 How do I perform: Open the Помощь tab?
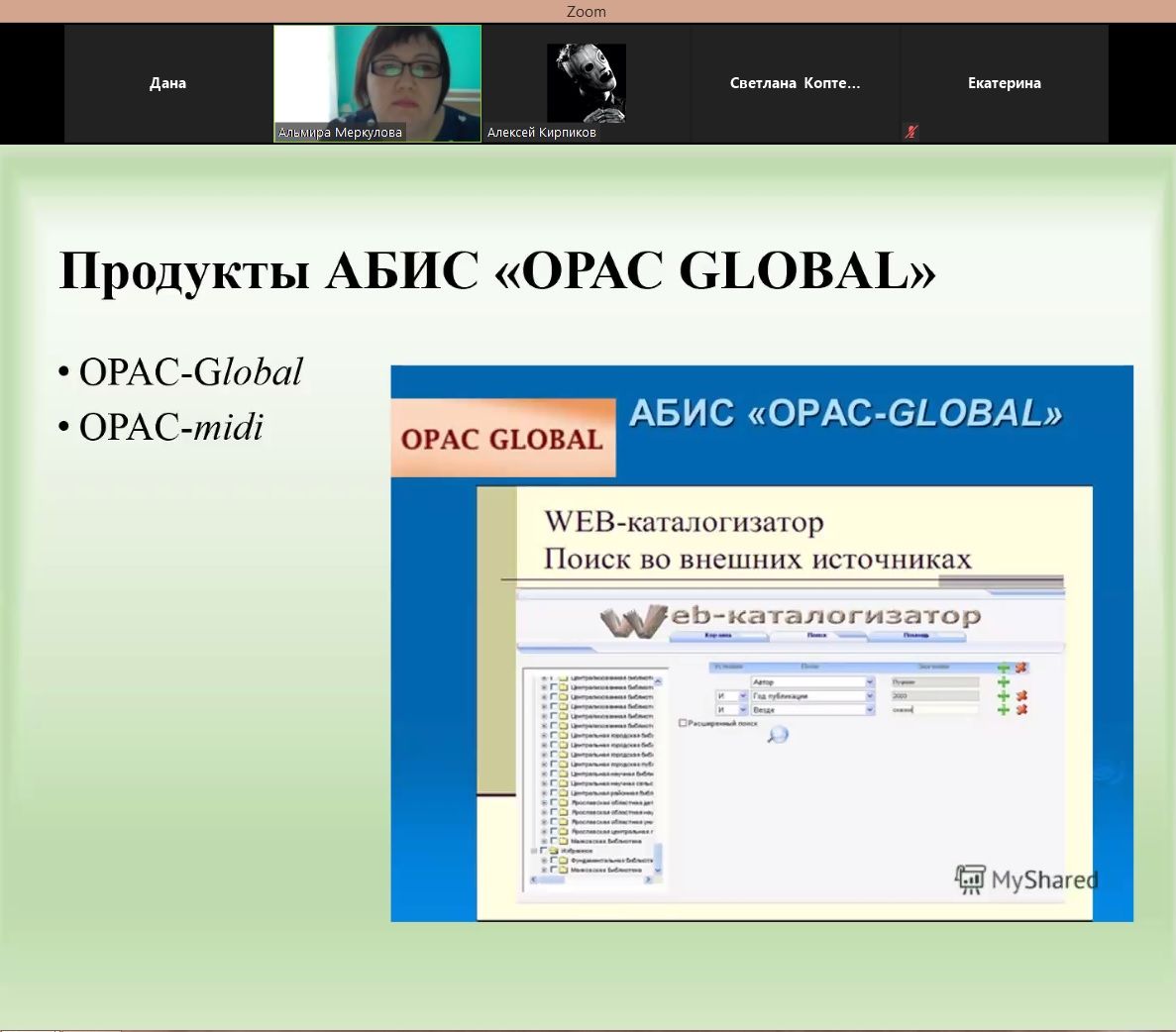pyautogui.click(x=915, y=635)
